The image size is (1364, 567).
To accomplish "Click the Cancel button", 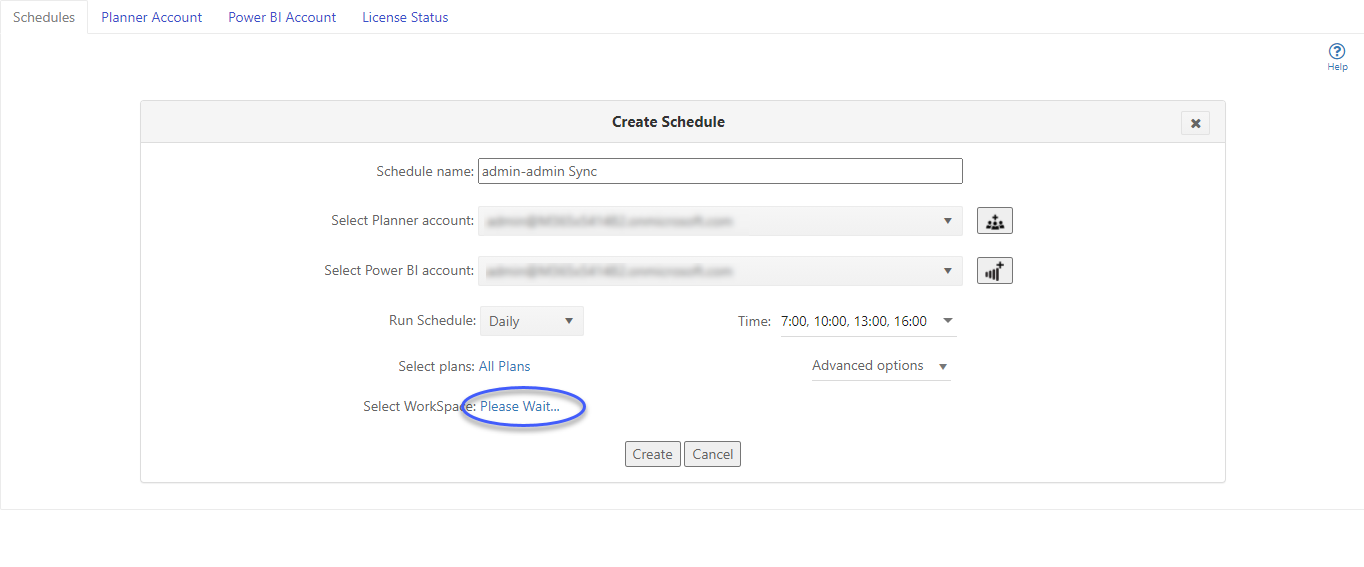I will tap(713, 454).
